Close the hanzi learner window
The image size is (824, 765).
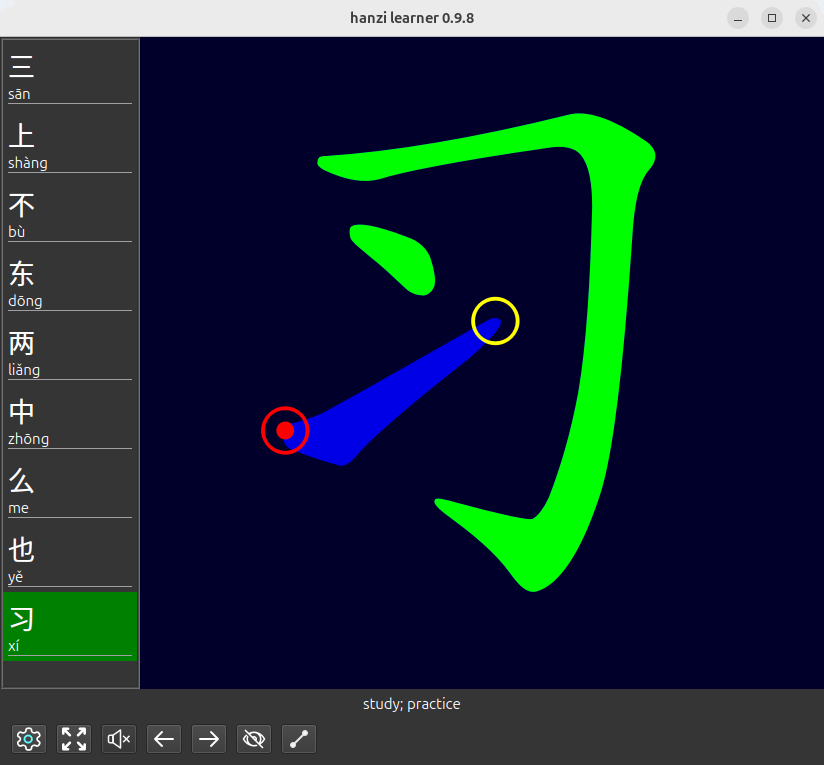click(x=806, y=18)
